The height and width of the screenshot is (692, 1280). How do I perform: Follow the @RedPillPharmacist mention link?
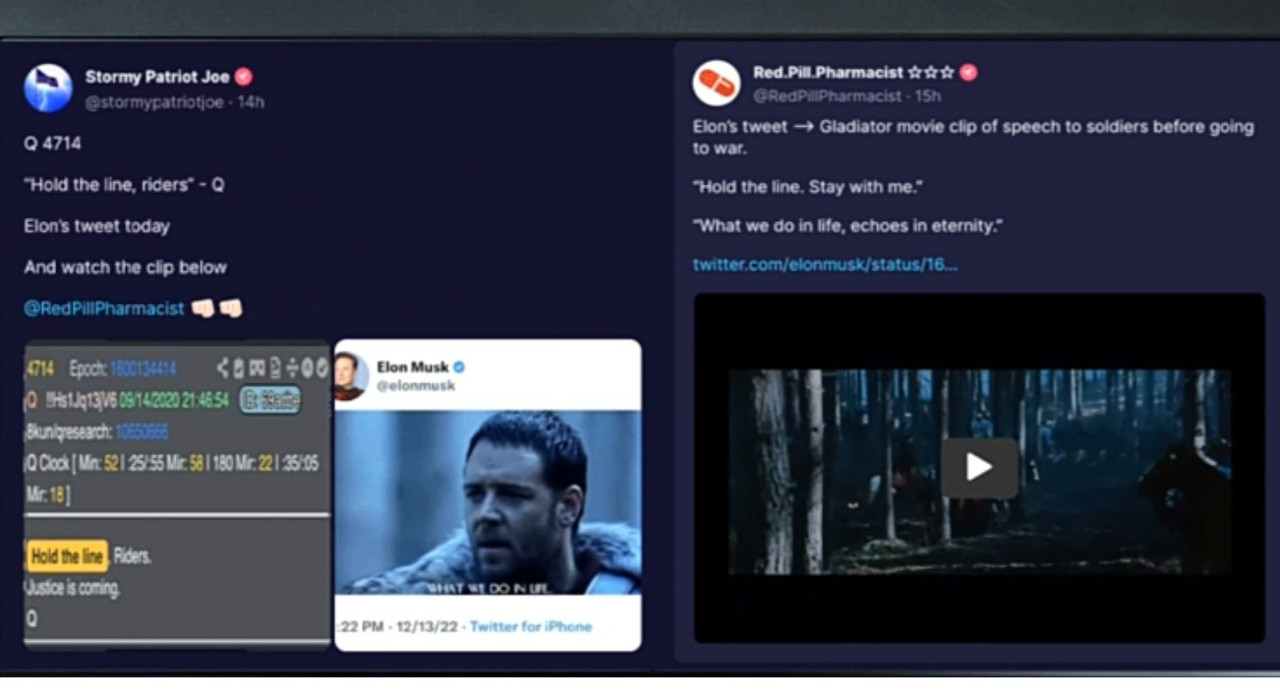tap(104, 308)
